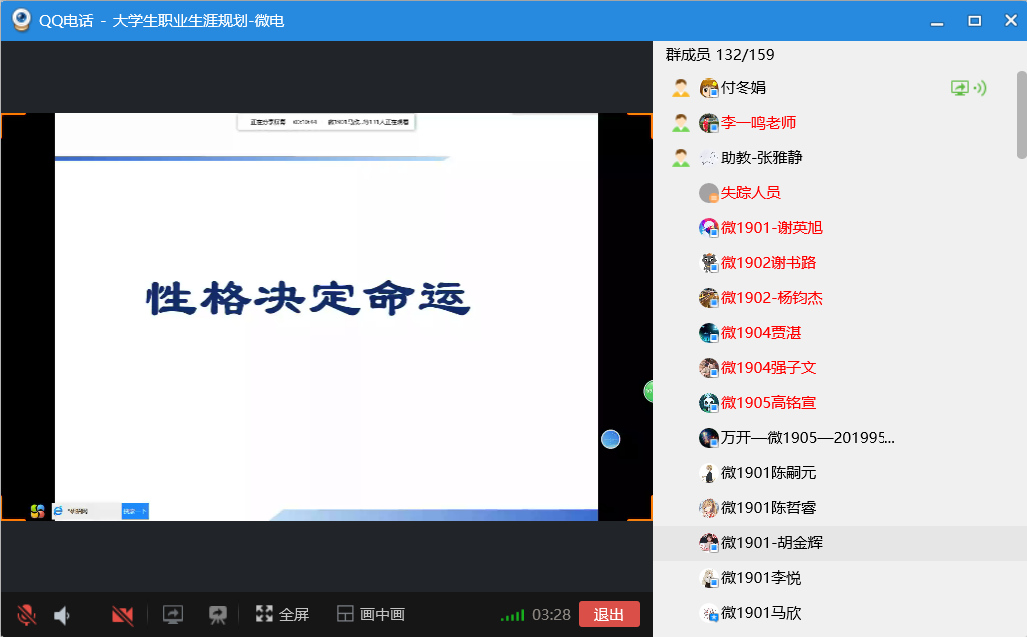
Task: Select member 李一鸣老师 in the list
Action: click(x=758, y=123)
